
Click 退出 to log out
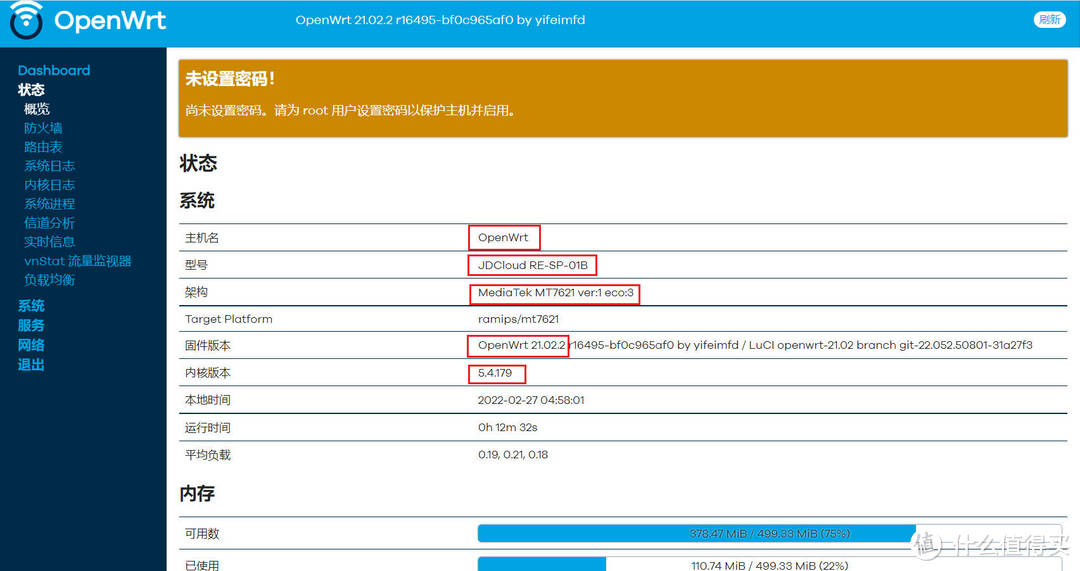pyautogui.click(x=31, y=365)
